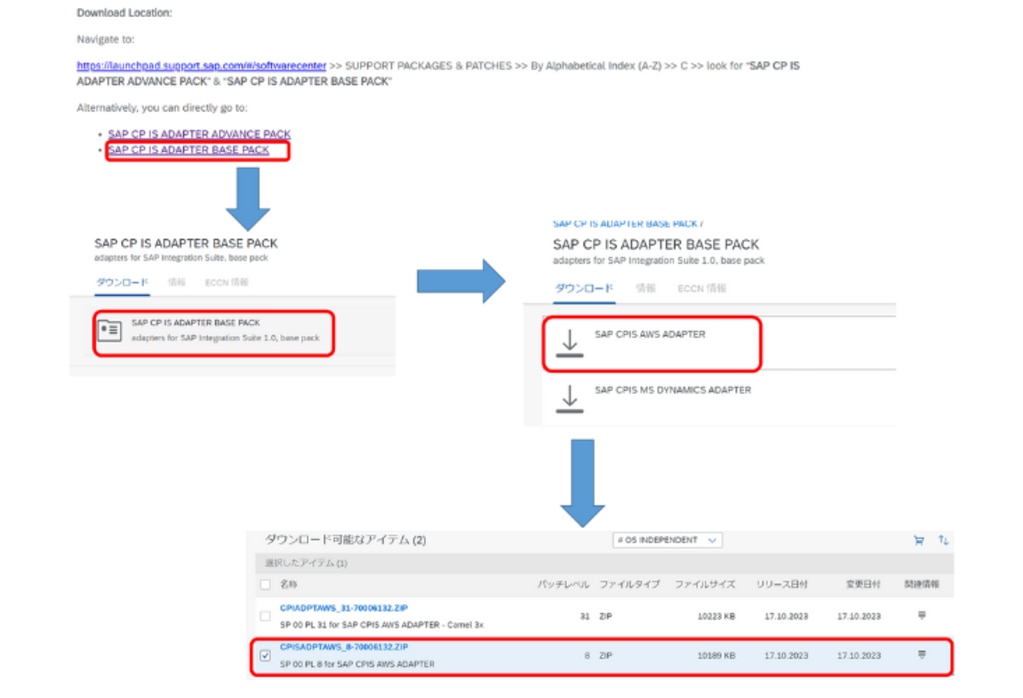Viewport: 1023px width, 698px height.
Task: Open the 情報 tab in the left panel
Action: click(176, 282)
